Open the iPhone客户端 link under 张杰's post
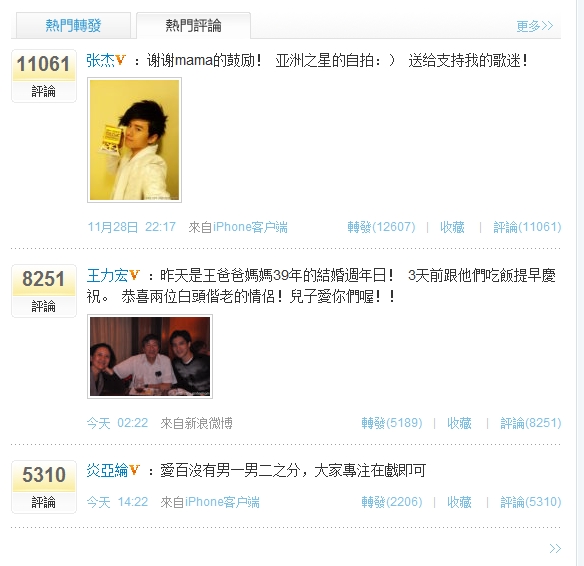Image resolution: width=584 pixels, height=566 pixels. coord(250,227)
